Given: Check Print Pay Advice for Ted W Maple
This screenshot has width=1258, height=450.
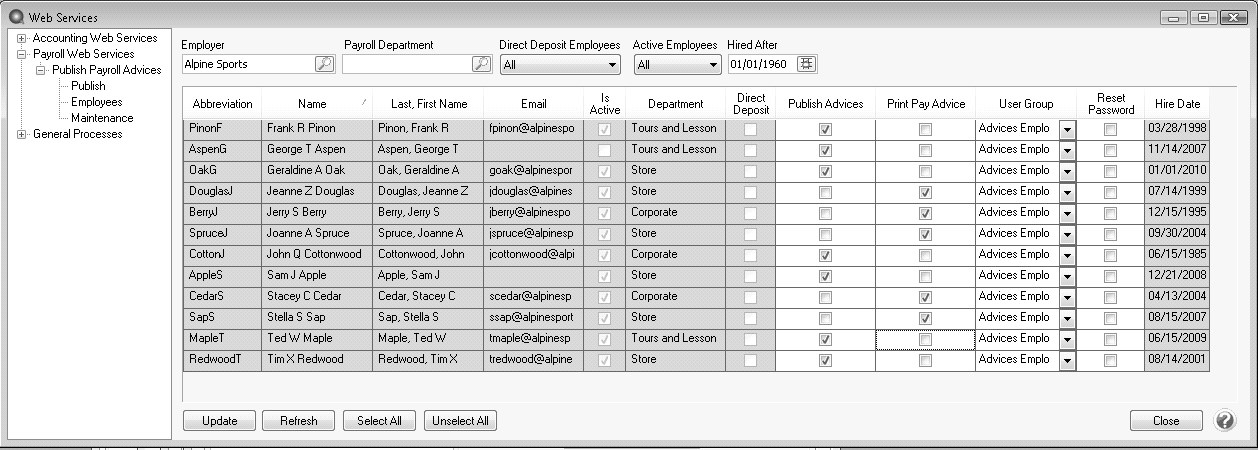Looking at the screenshot, I should pos(925,339).
